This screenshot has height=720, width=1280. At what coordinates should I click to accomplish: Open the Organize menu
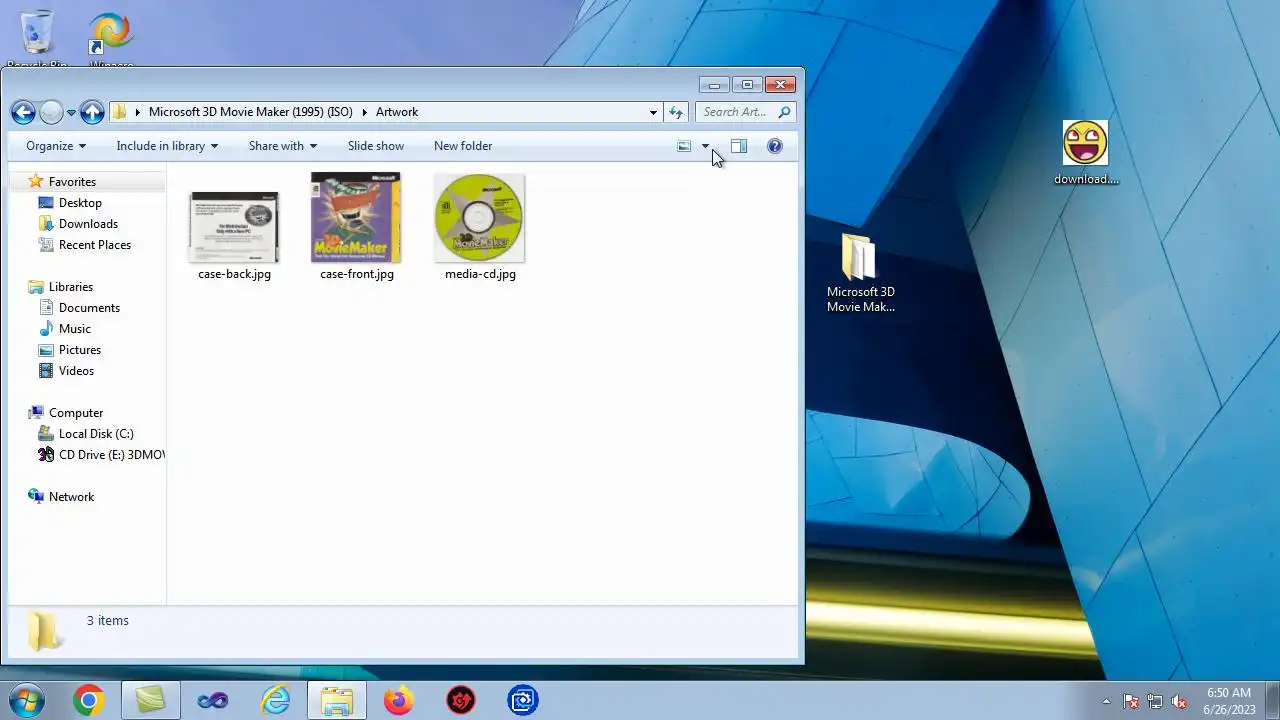click(56, 146)
